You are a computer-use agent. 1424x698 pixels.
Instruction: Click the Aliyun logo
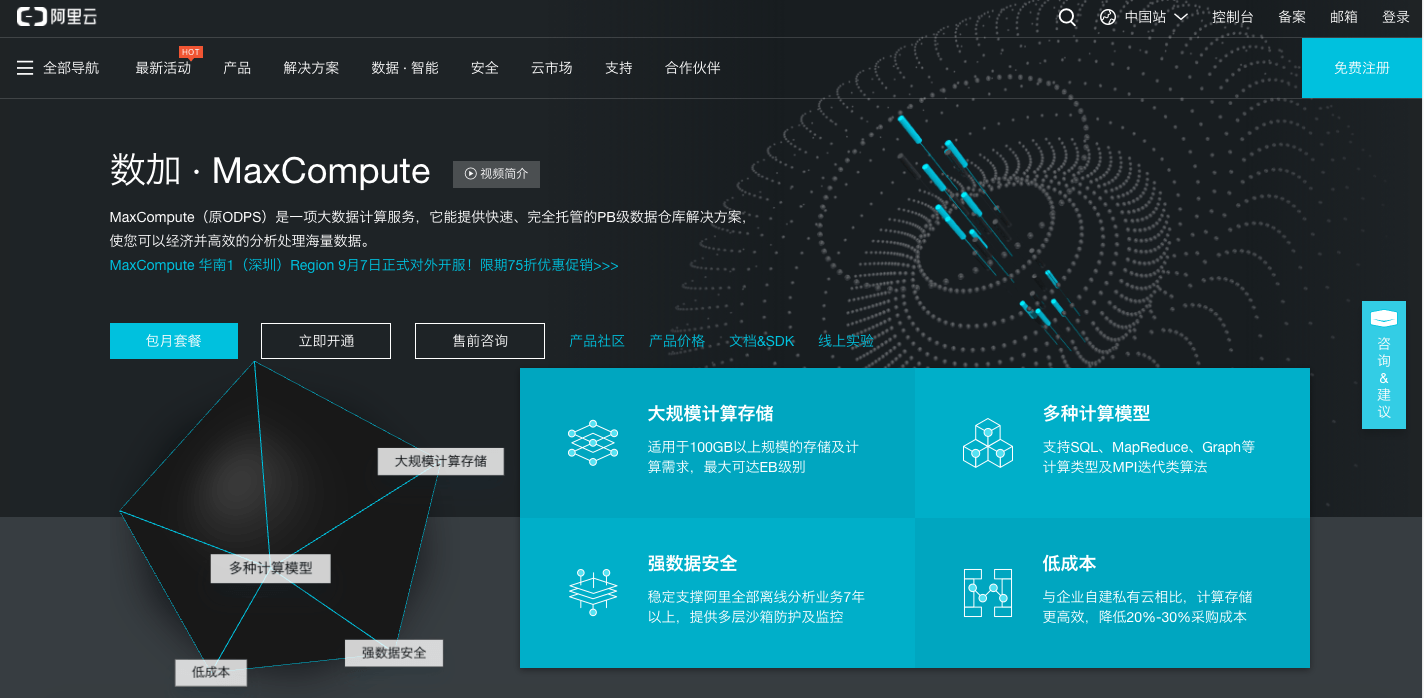pos(57,17)
